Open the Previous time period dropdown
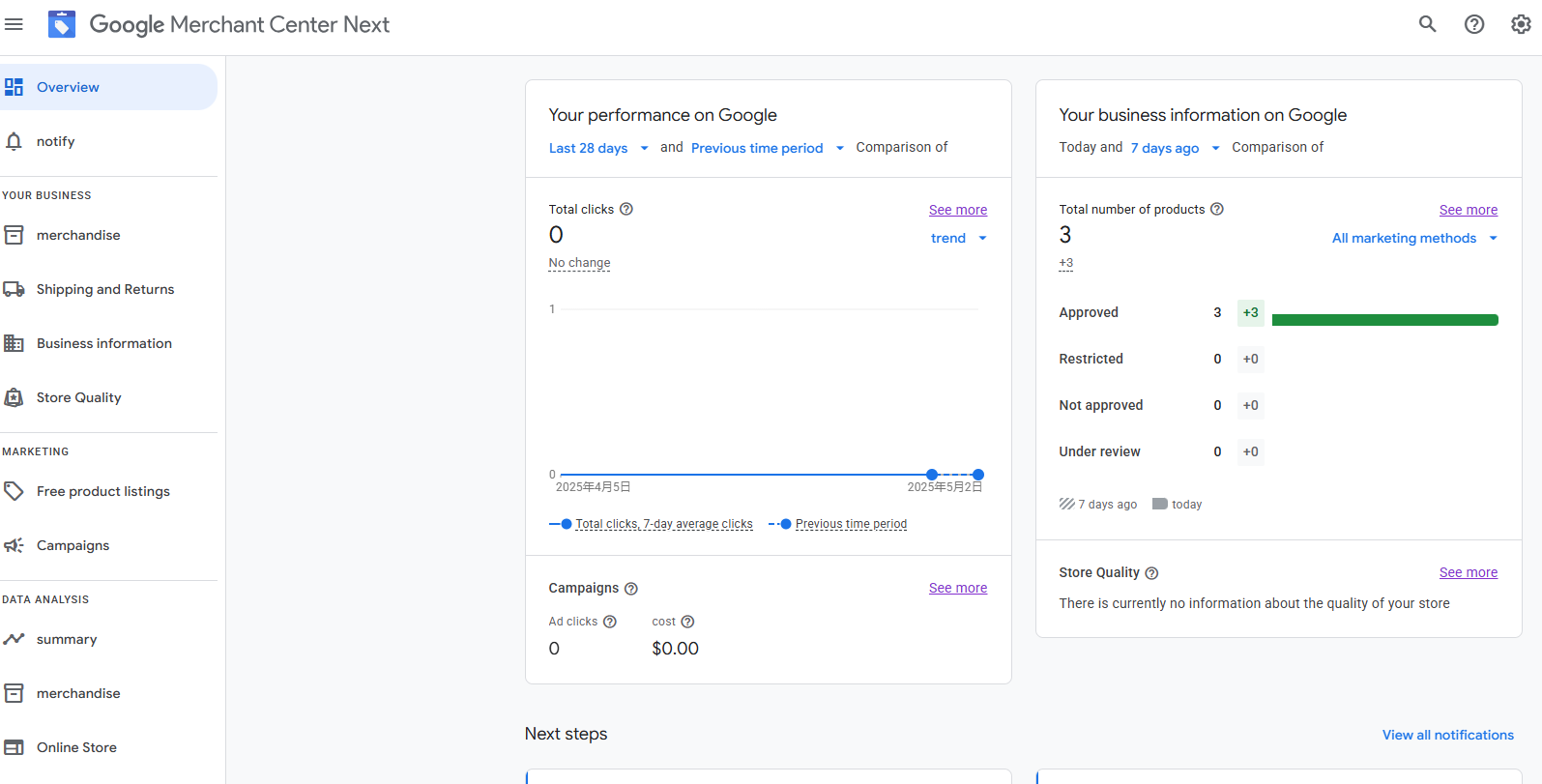The width and height of the screenshot is (1542, 784). pyautogui.click(x=768, y=148)
